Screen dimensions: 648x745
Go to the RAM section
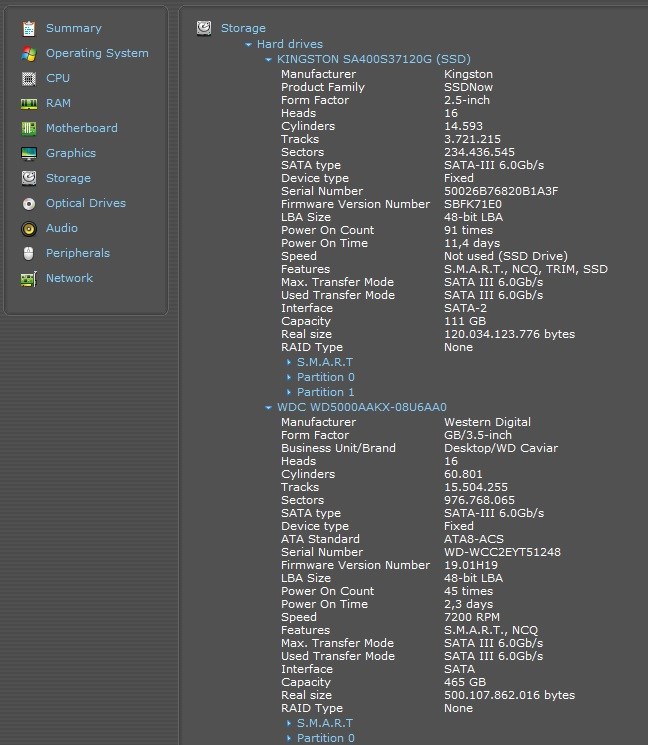coord(58,103)
